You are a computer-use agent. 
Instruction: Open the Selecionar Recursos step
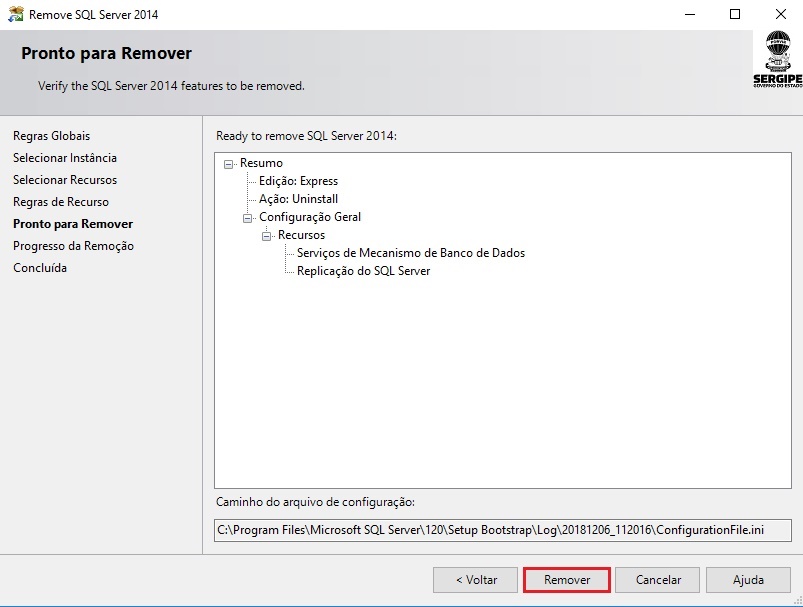point(64,180)
